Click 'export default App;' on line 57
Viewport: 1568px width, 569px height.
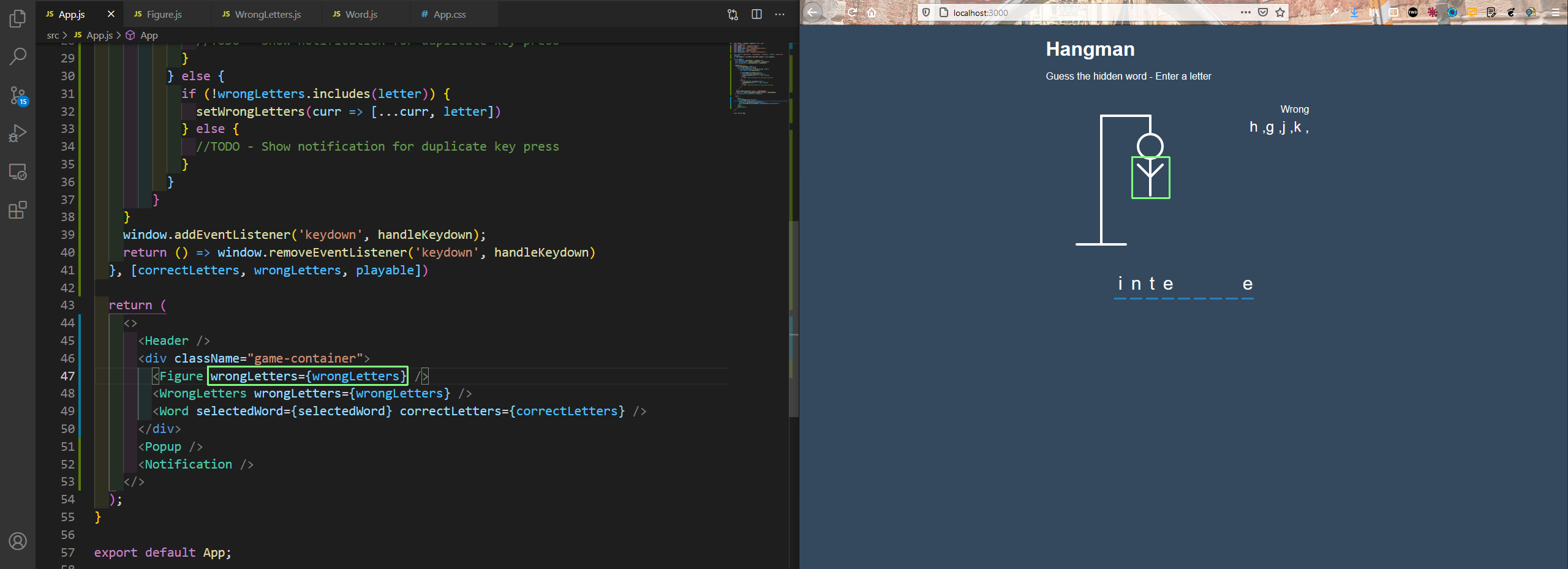pos(163,552)
